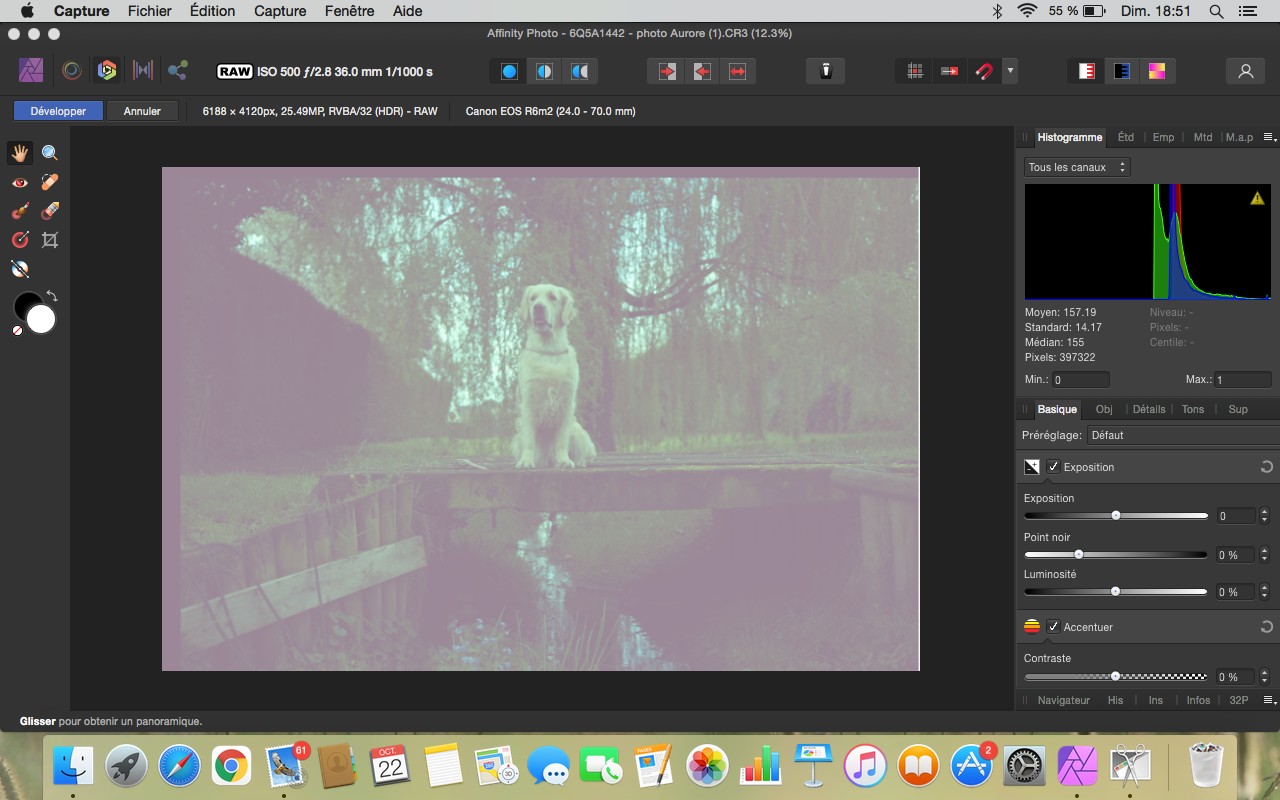Select the Overlay Erase tool
1280x800 pixels.
click(x=50, y=211)
